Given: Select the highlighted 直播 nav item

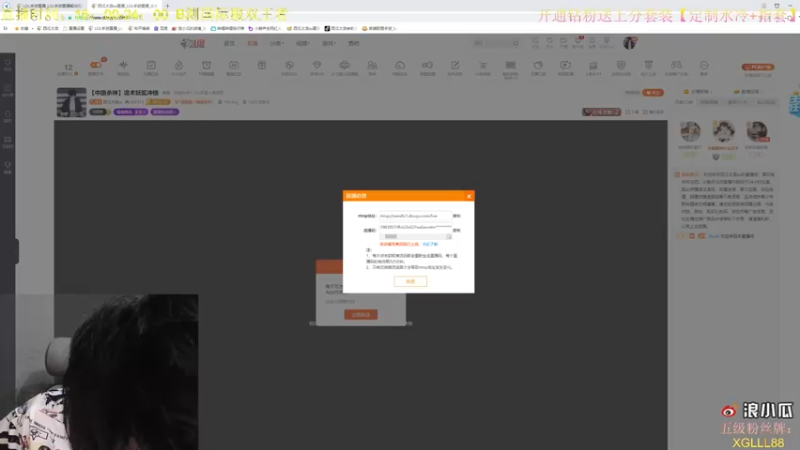Looking at the screenshot, I should pos(253,43).
